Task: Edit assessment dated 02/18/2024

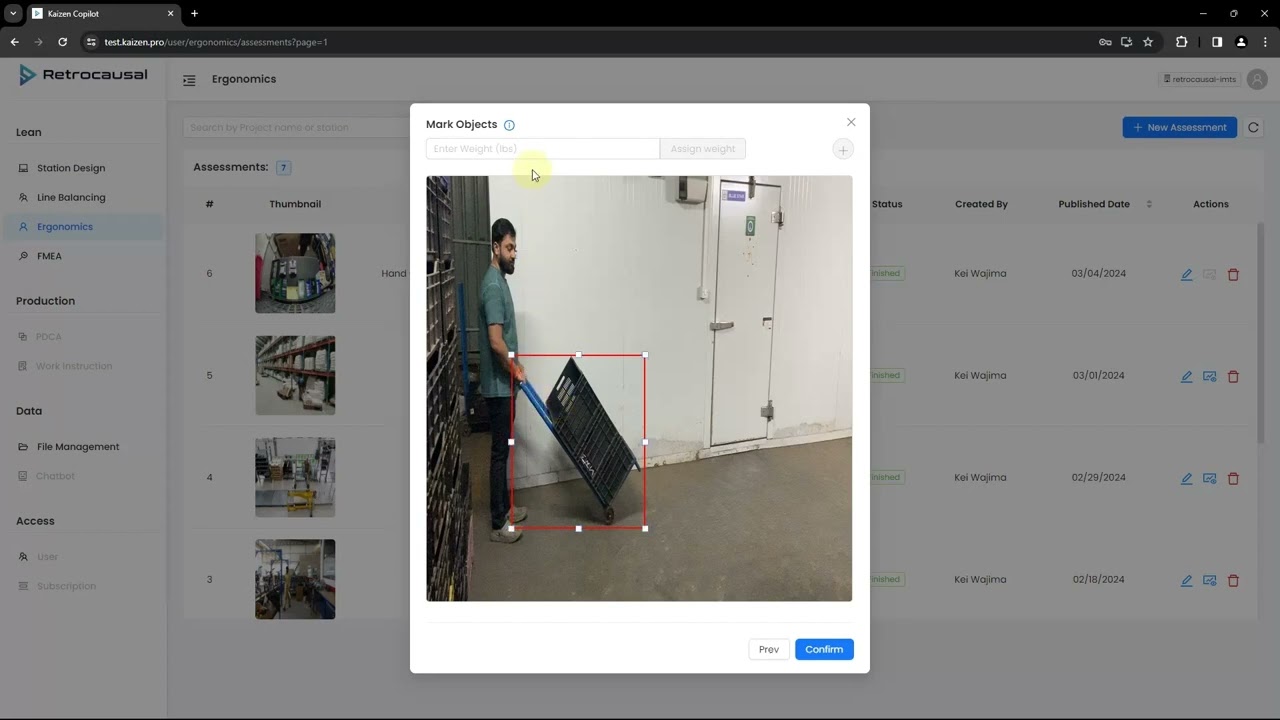Action: click(1186, 580)
